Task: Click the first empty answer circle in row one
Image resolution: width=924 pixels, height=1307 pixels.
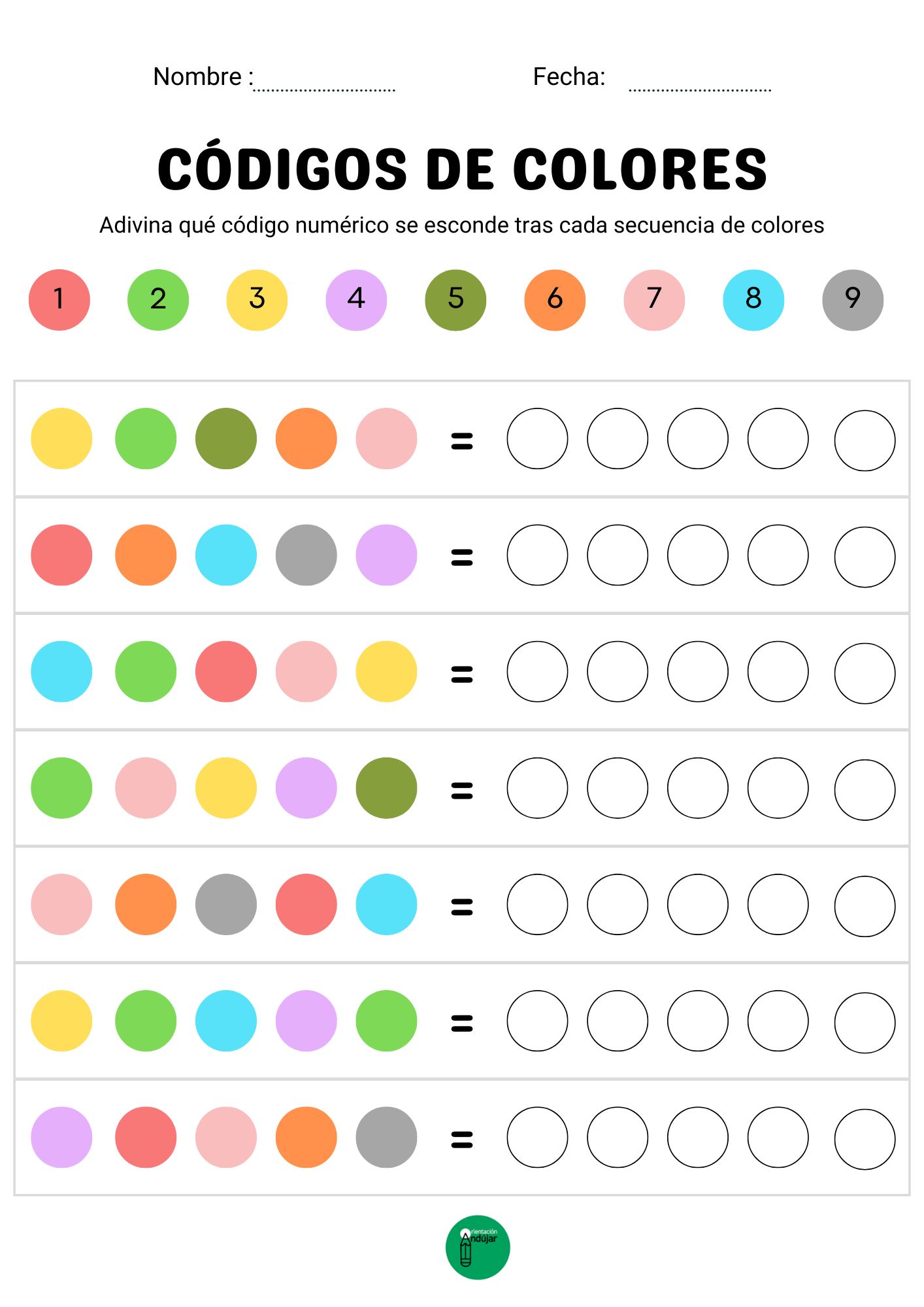Action: 537,438
